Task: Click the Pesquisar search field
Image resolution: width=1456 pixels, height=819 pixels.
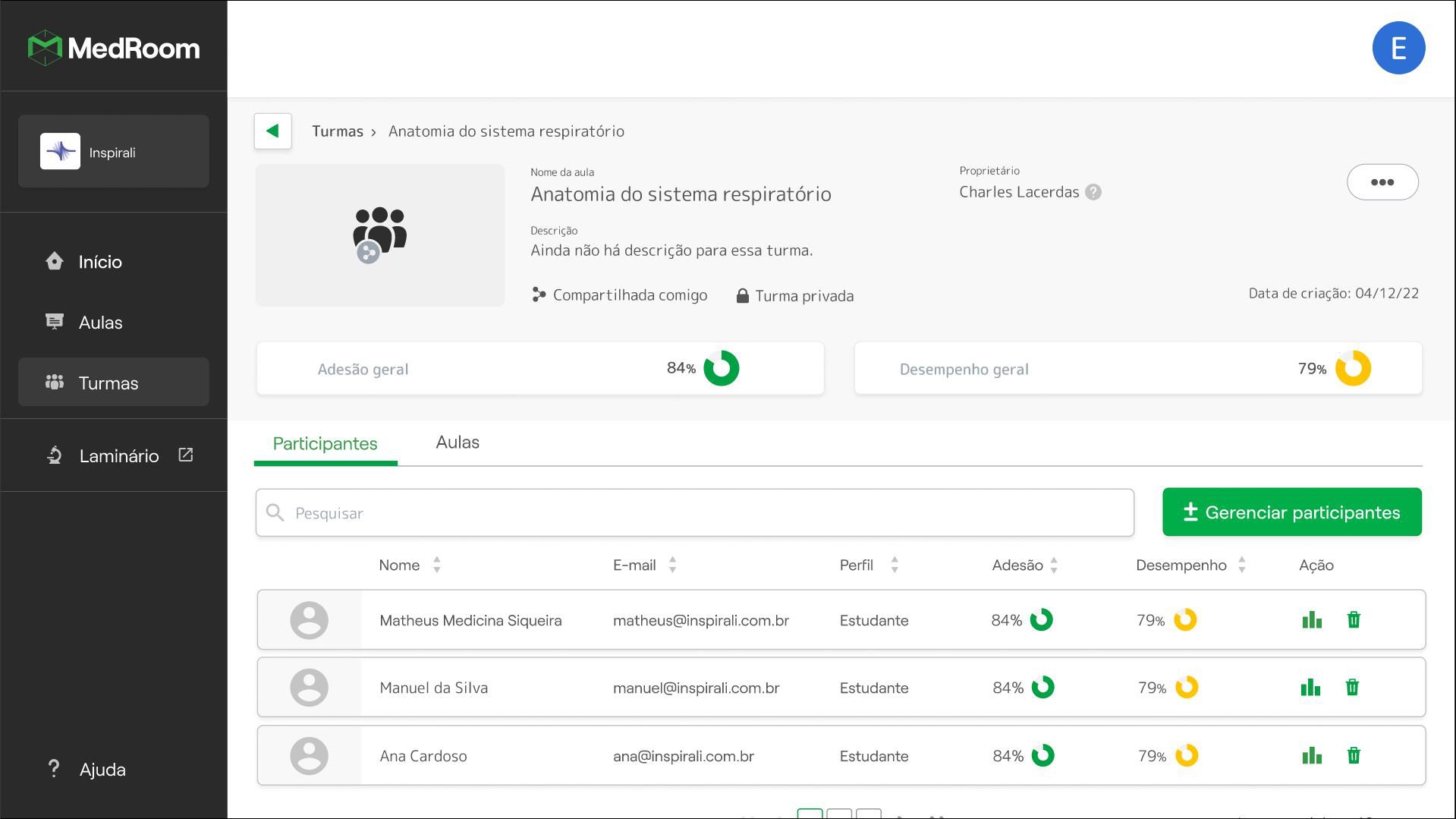Action: click(694, 513)
